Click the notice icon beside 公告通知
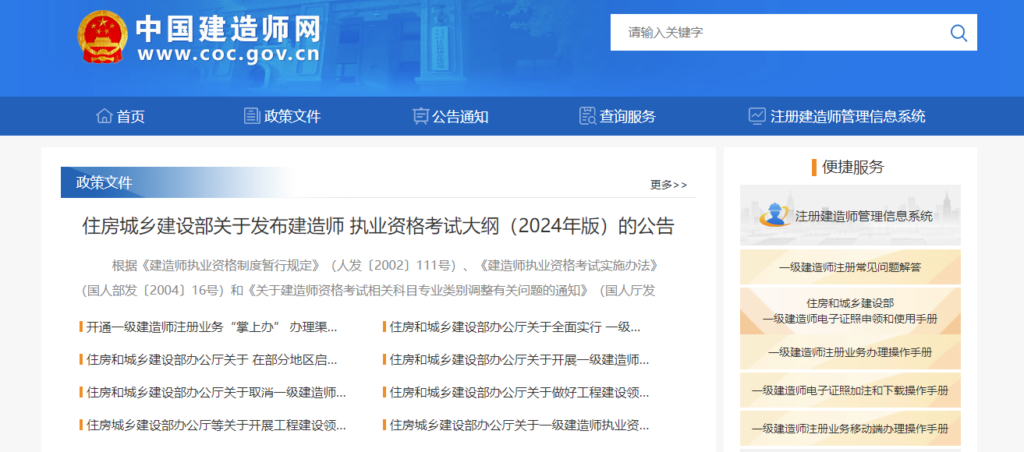The width and height of the screenshot is (1024, 452). click(x=421, y=116)
